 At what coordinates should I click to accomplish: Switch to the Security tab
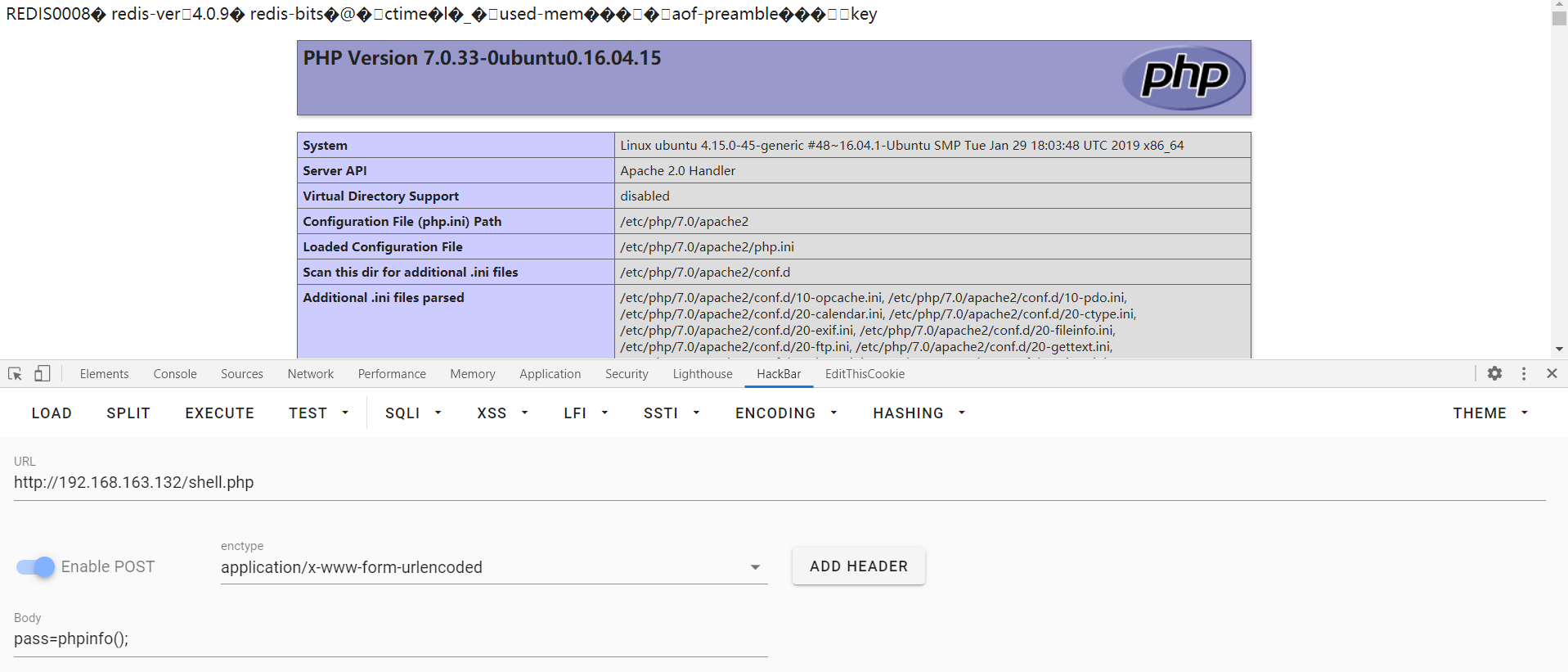pos(627,374)
